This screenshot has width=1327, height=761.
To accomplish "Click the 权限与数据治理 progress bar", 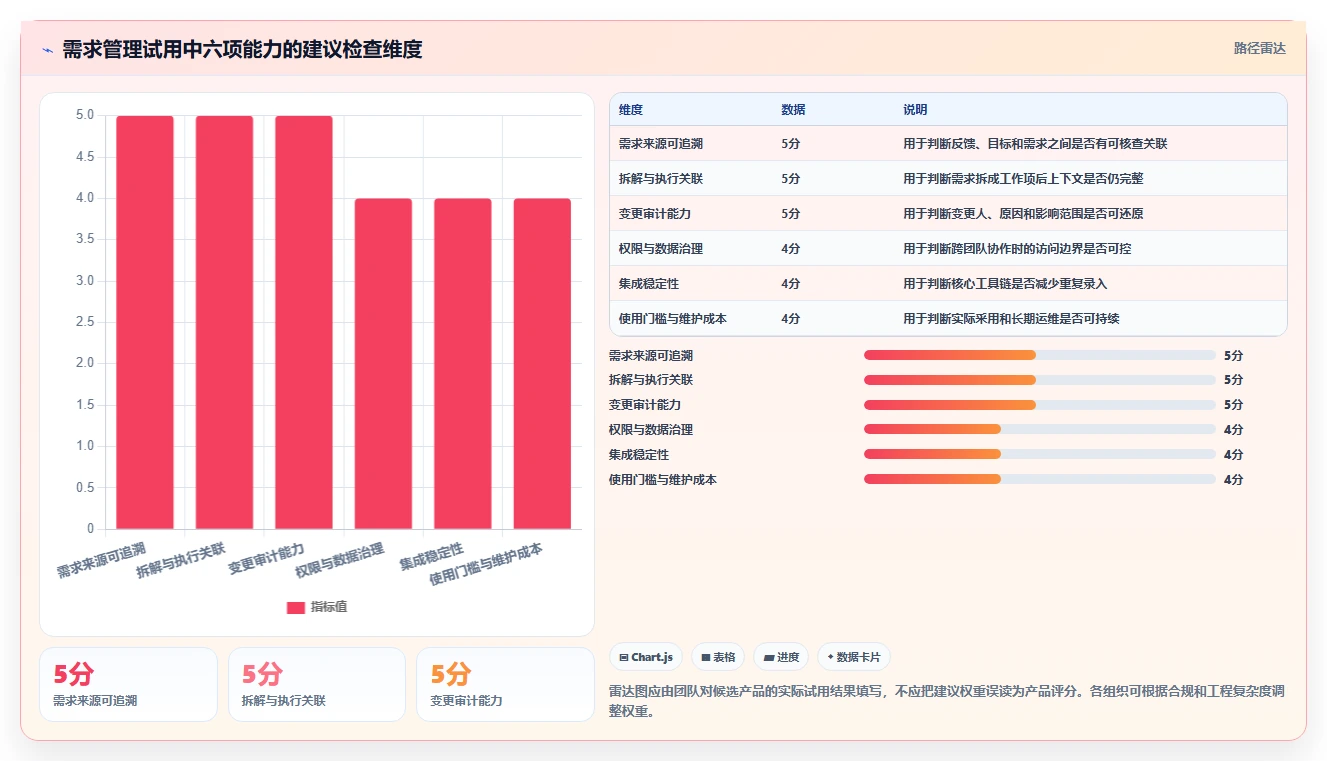I will coord(1040,429).
